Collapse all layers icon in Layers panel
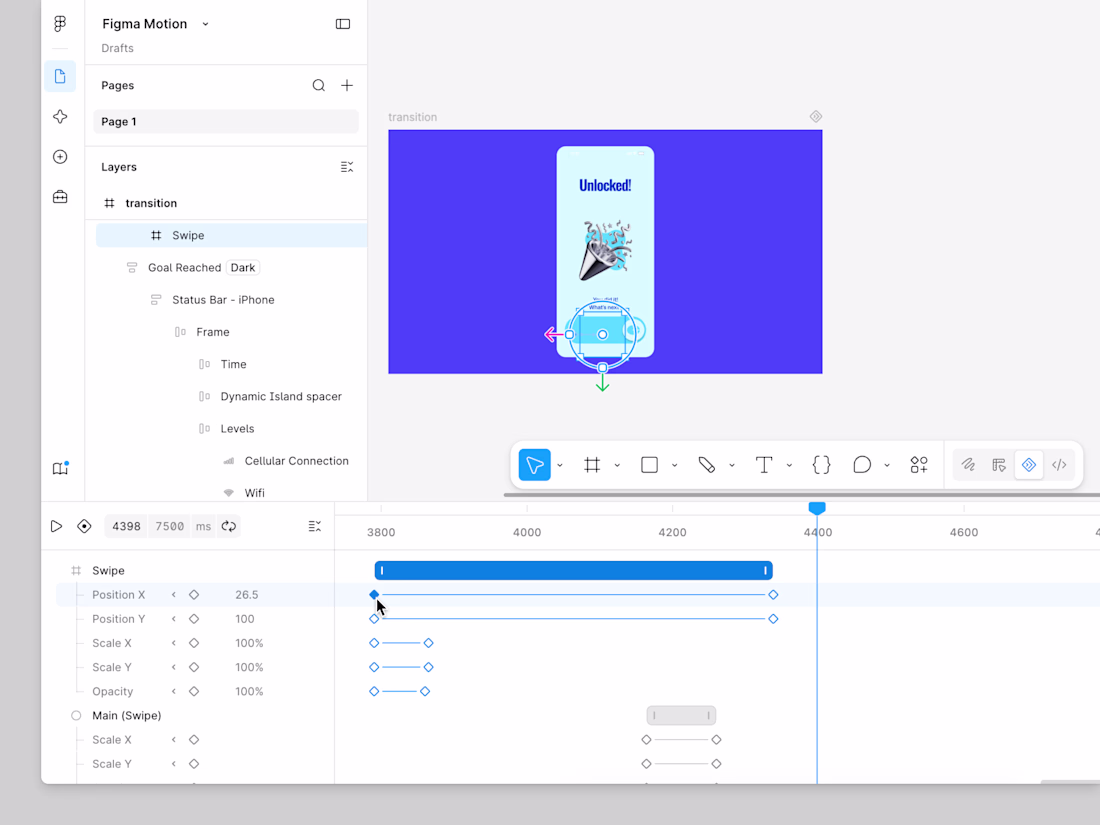The image size is (1100, 825). click(x=347, y=167)
